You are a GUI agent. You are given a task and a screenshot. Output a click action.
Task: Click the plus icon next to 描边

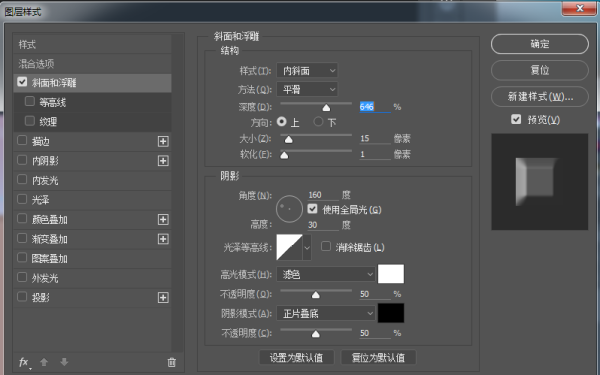pyautogui.click(x=163, y=142)
